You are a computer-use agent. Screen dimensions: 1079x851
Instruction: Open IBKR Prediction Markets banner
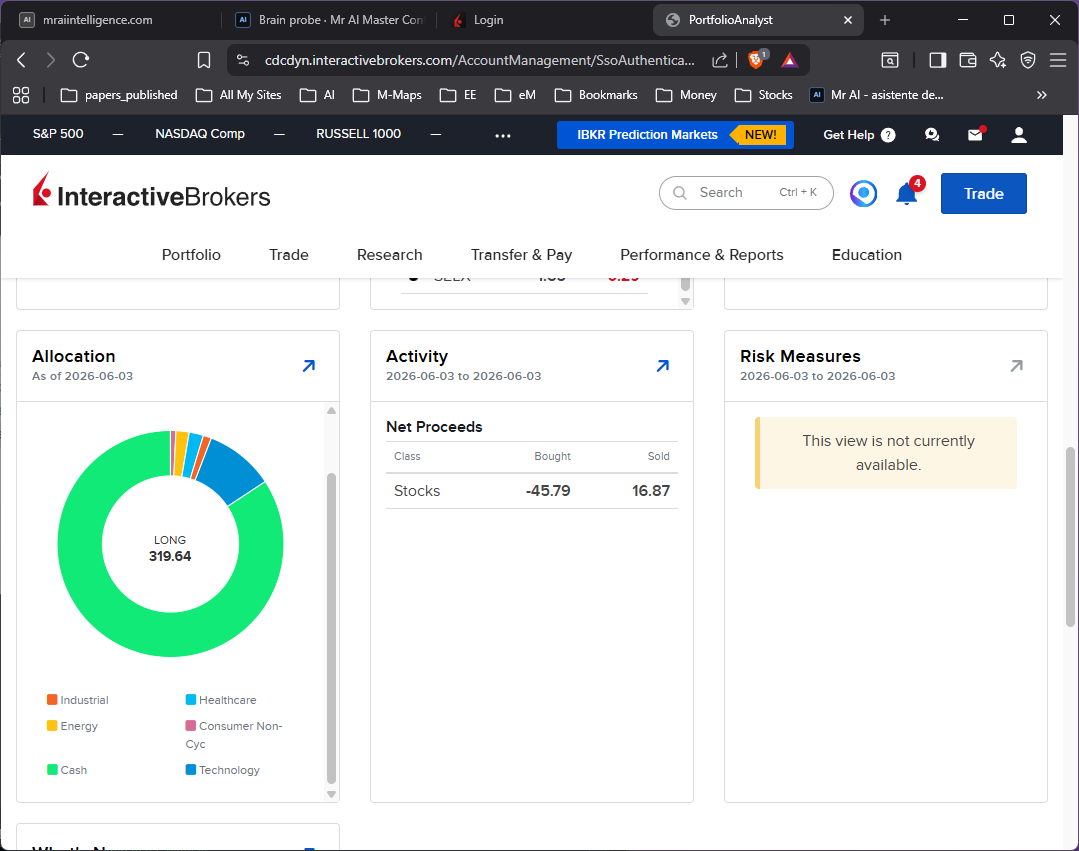pos(675,135)
